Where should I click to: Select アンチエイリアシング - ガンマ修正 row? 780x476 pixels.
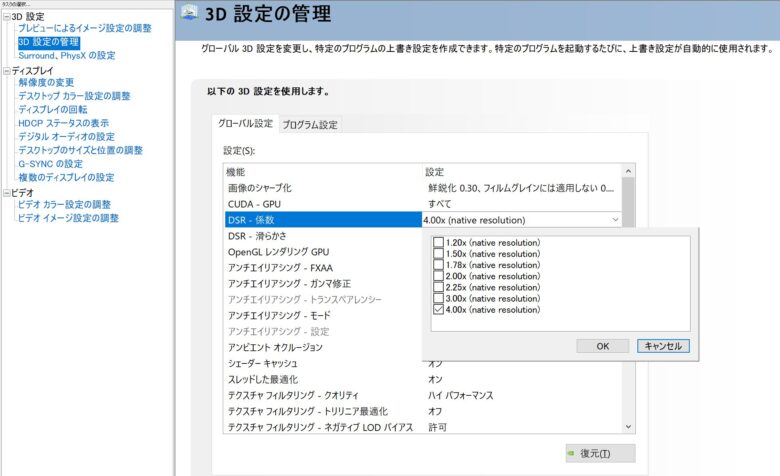(x=323, y=284)
